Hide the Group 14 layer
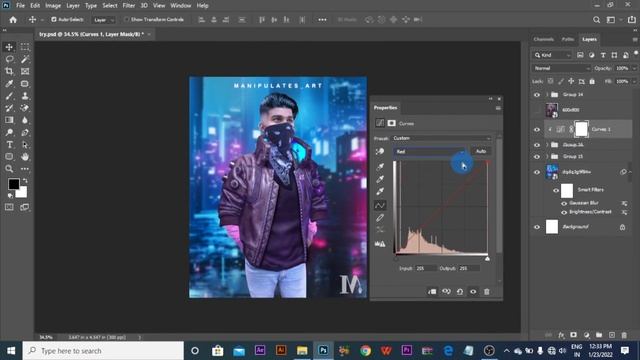 537,95
